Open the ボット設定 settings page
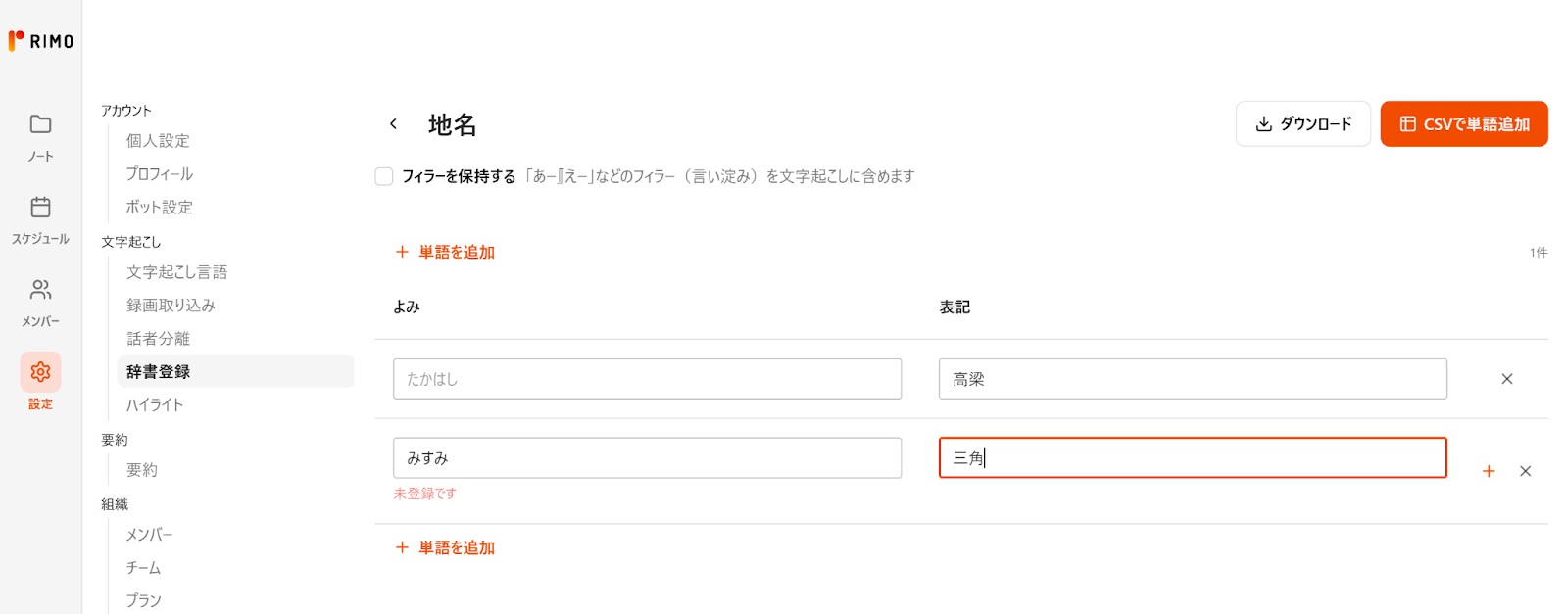Screen dimensions: 1568x614 coord(158,207)
